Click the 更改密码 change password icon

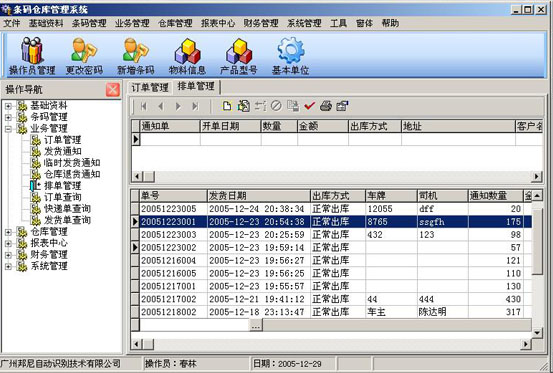tap(84, 56)
